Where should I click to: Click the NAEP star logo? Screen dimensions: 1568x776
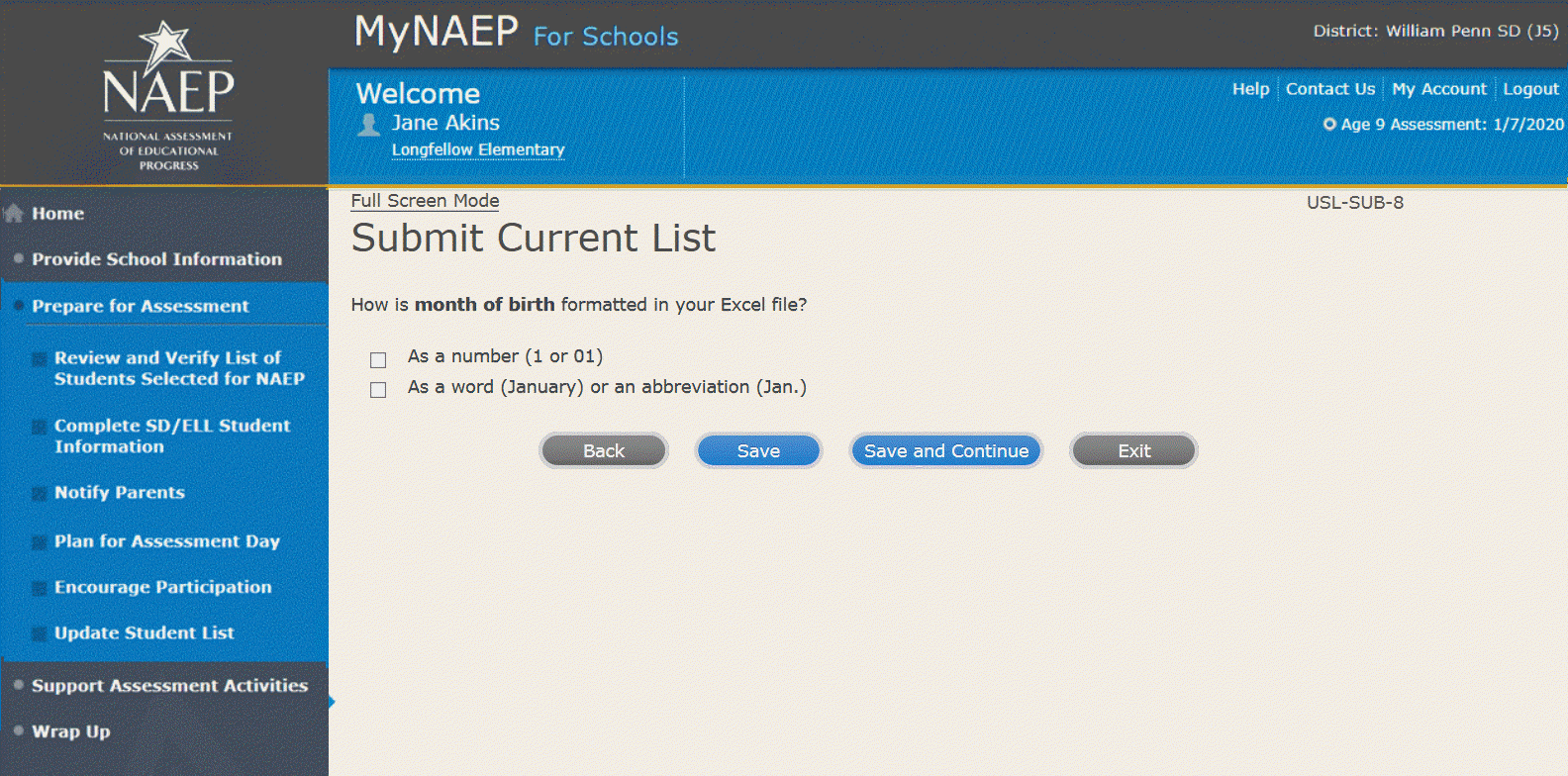166,45
